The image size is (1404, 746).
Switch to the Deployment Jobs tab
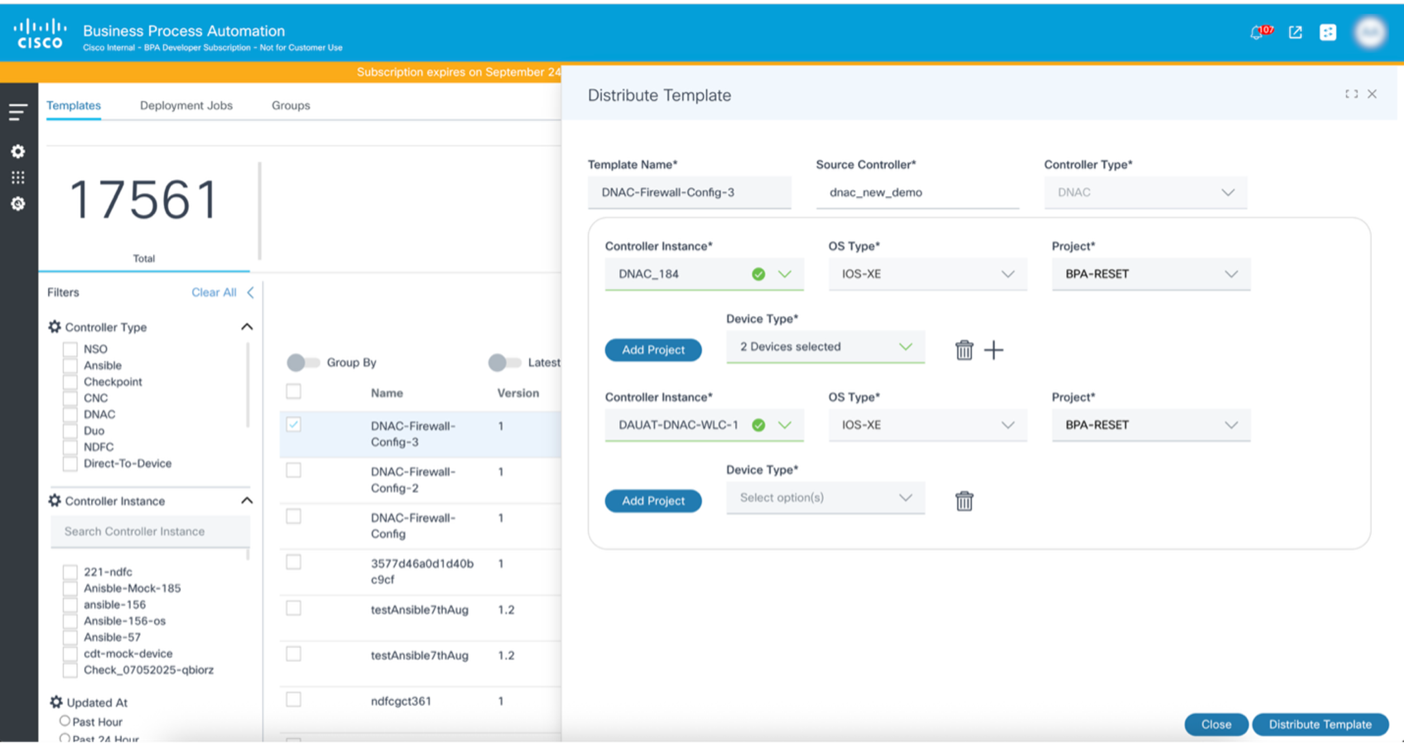(186, 105)
